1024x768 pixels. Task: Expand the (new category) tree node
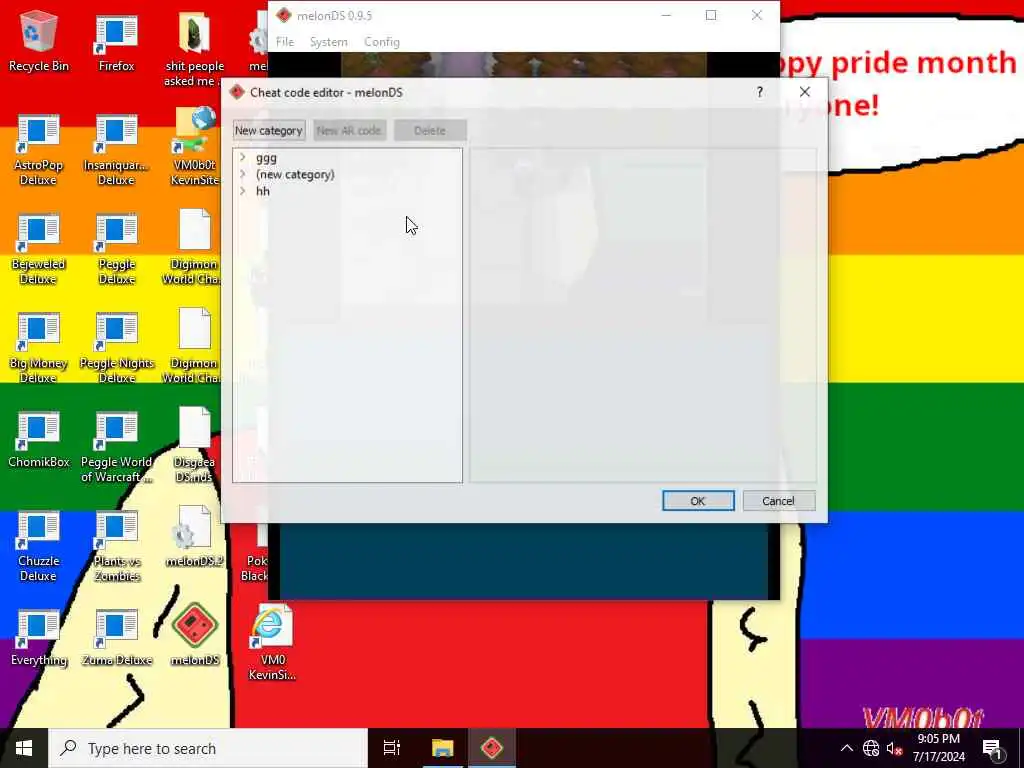(x=242, y=174)
